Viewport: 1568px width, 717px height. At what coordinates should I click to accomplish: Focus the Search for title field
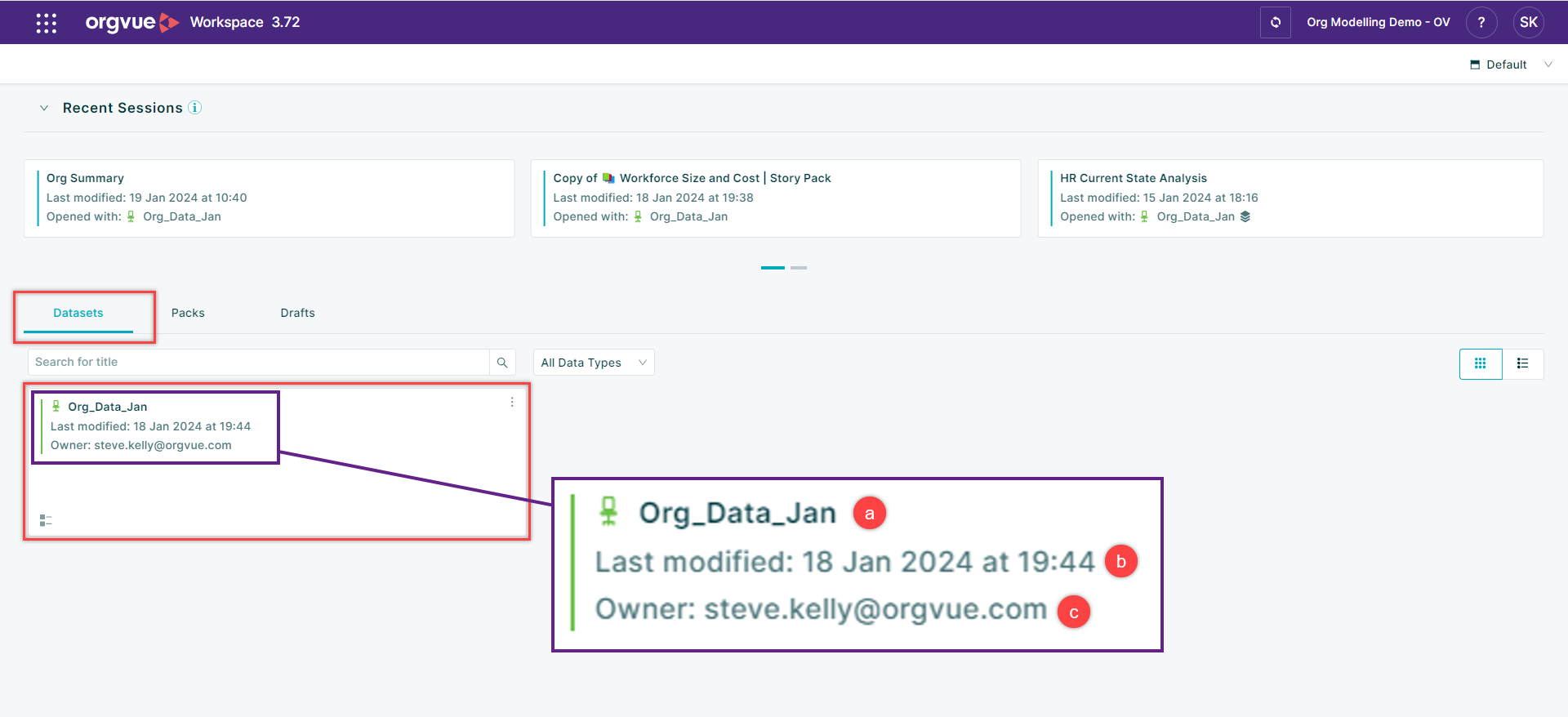pyautogui.click(x=259, y=363)
